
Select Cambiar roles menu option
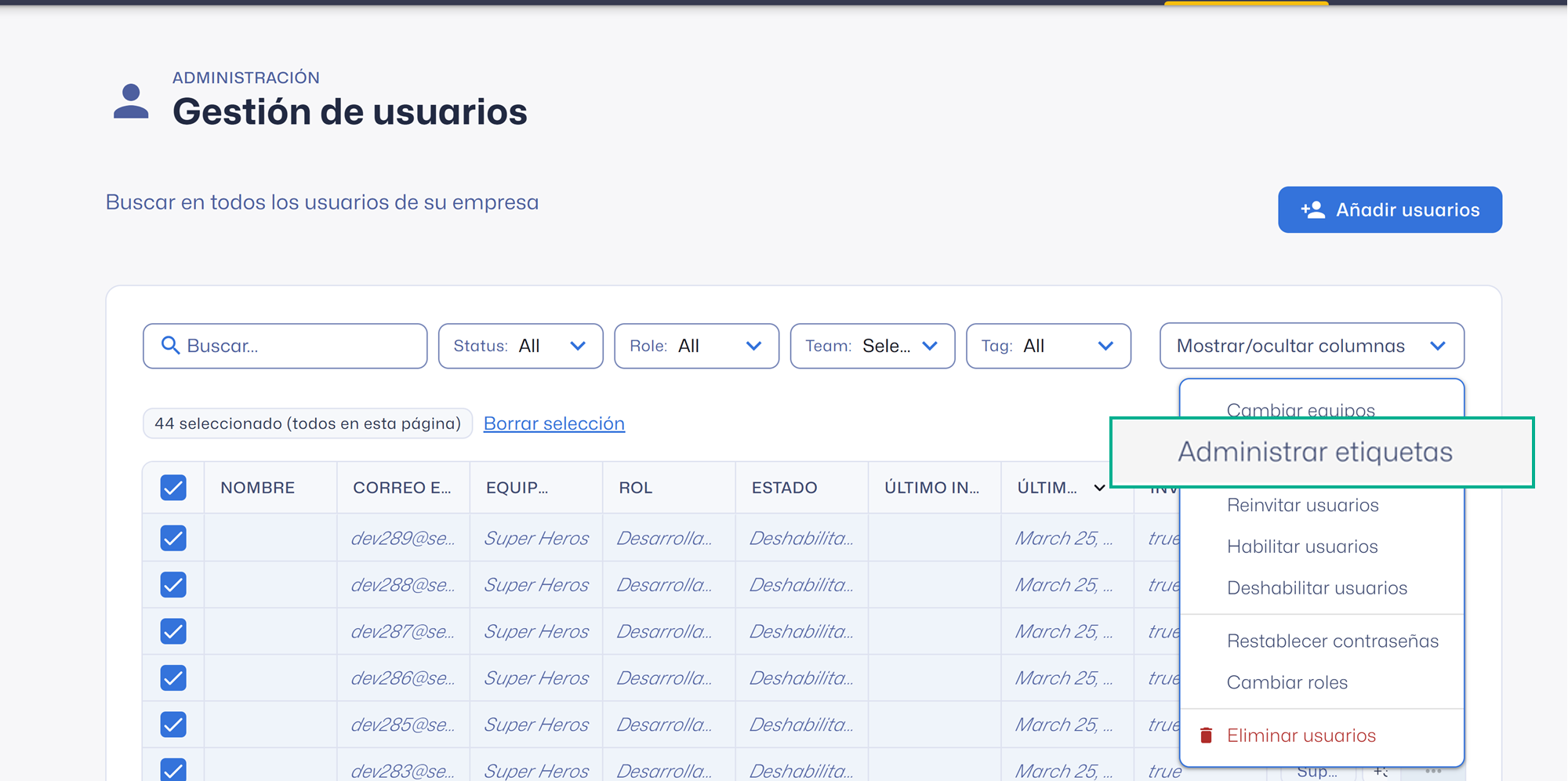point(1287,682)
